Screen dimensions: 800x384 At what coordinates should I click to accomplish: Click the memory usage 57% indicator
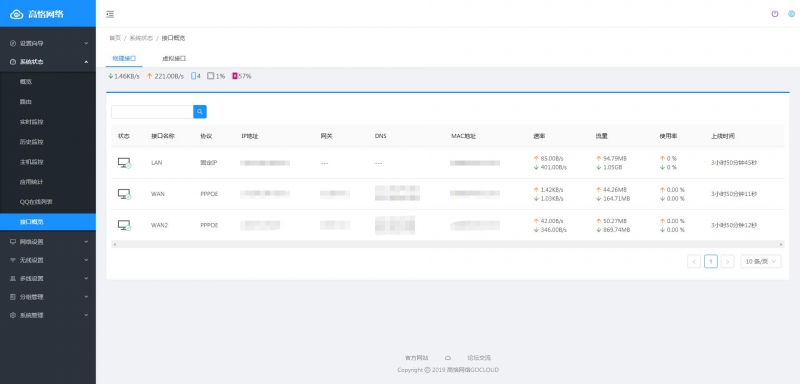click(x=242, y=76)
